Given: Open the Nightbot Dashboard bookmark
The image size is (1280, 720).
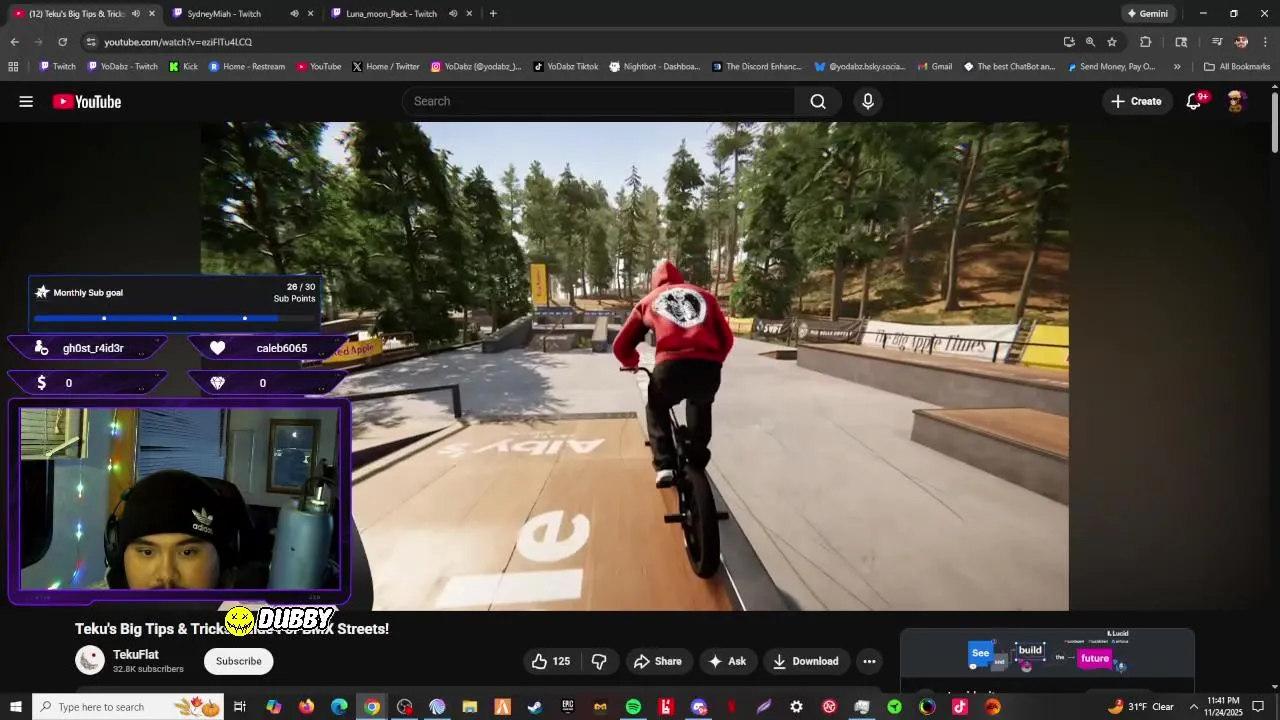Looking at the screenshot, I should (654, 67).
